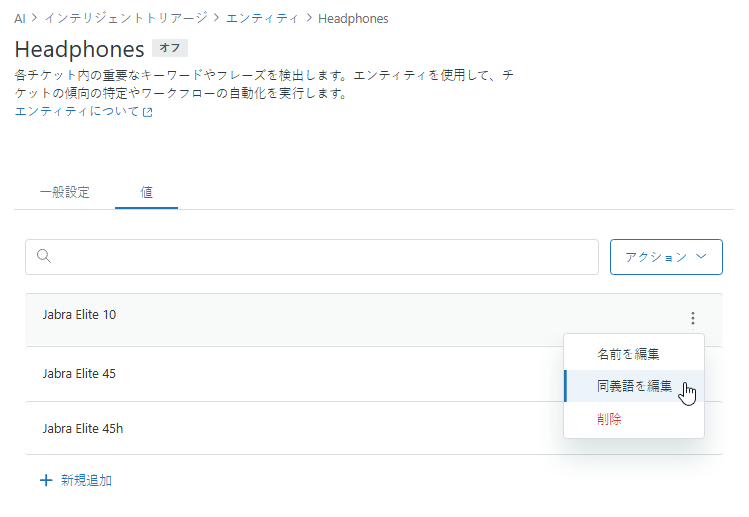The width and height of the screenshot is (749, 517).
Task: Click the external link icon after エンティティについて
Action: tap(148, 112)
